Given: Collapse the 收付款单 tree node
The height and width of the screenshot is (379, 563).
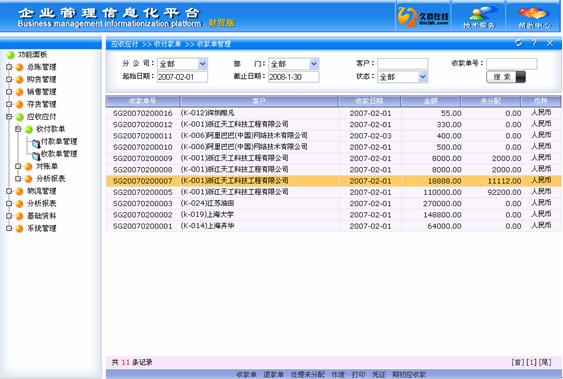Looking at the screenshot, I should coord(18,129).
